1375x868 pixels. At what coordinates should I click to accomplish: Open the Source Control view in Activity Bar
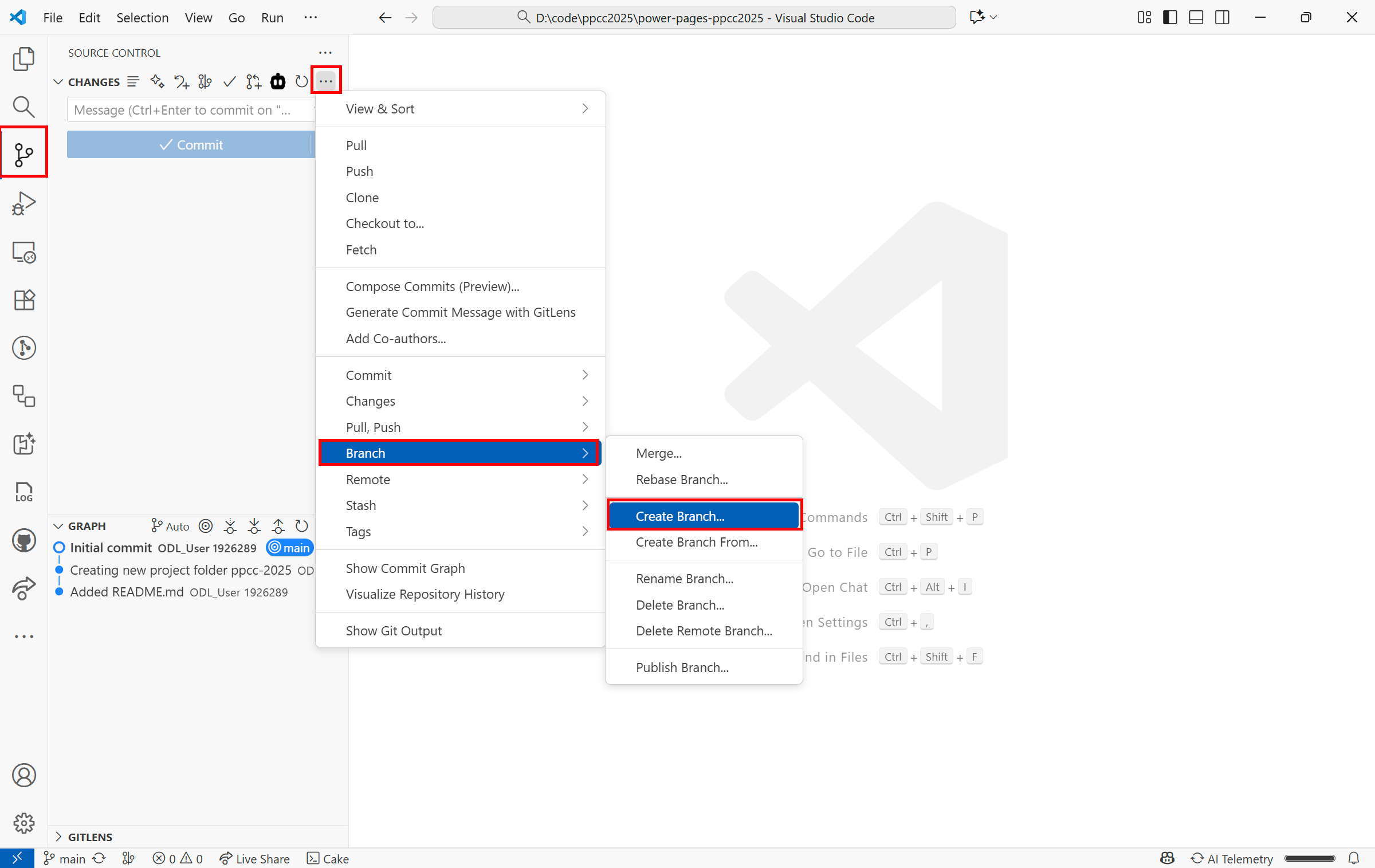24,152
